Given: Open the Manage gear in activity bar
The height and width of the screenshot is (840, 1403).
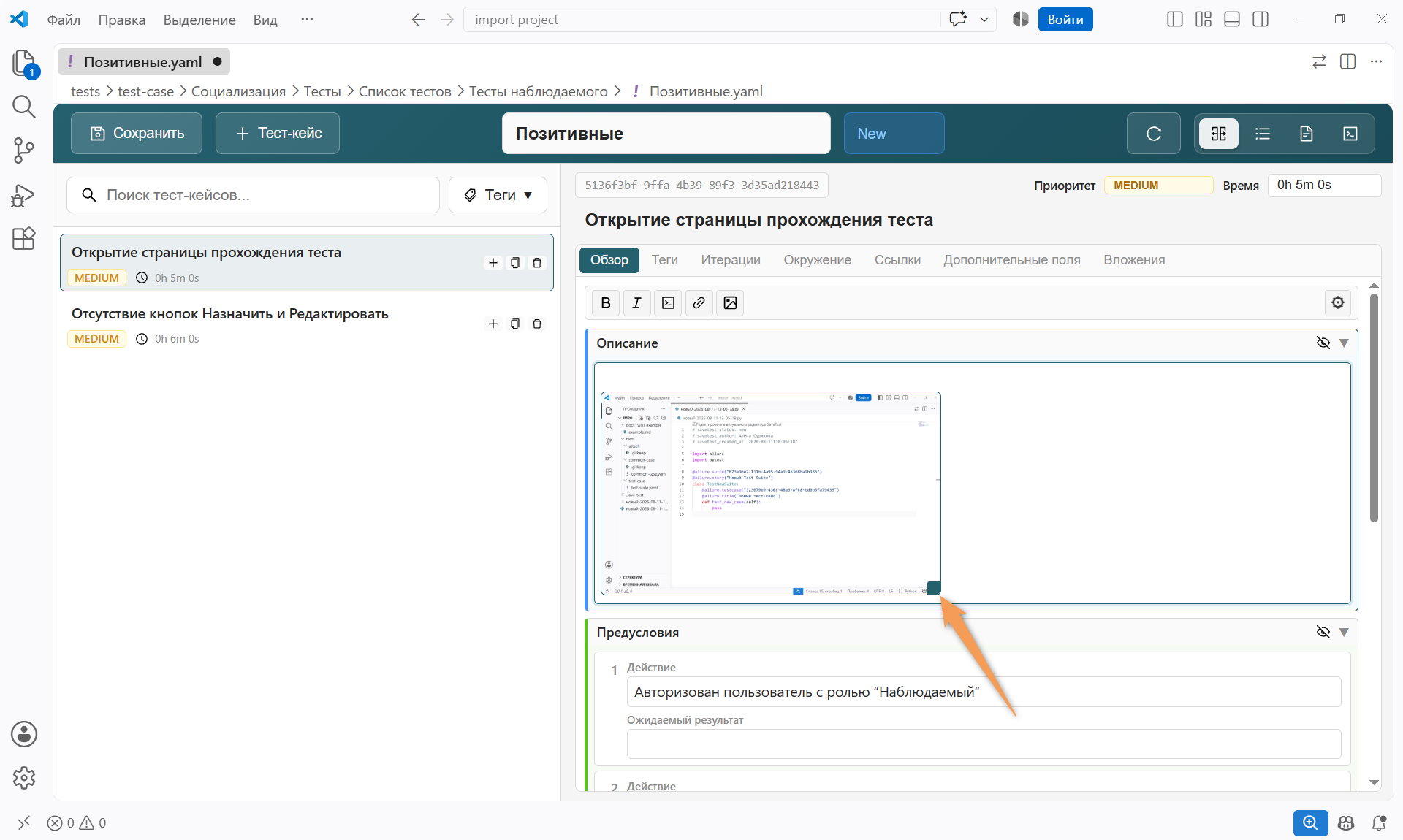Looking at the screenshot, I should coord(23,778).
